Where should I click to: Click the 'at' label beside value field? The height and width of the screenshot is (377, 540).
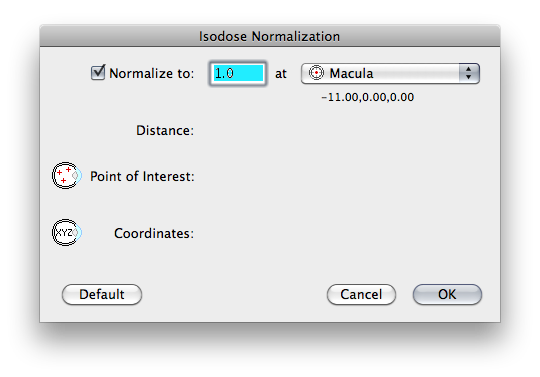281,74
